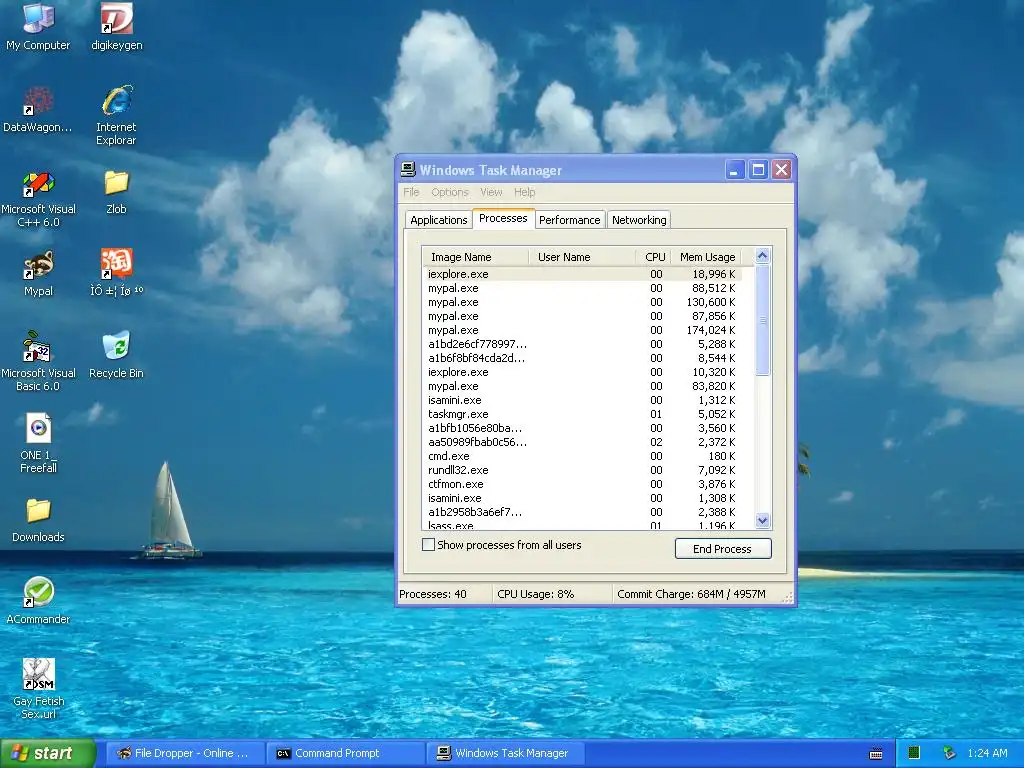Select the Downloads folder icon
The width and height of the screenshot is (1024, 768).
click(38, 520)
